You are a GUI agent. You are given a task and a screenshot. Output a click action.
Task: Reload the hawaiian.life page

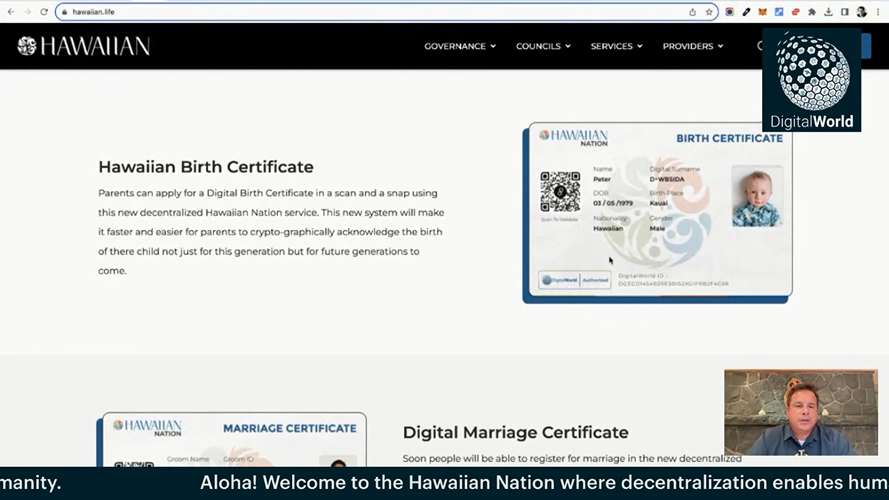pyautogui.click(x=44, y=12)
